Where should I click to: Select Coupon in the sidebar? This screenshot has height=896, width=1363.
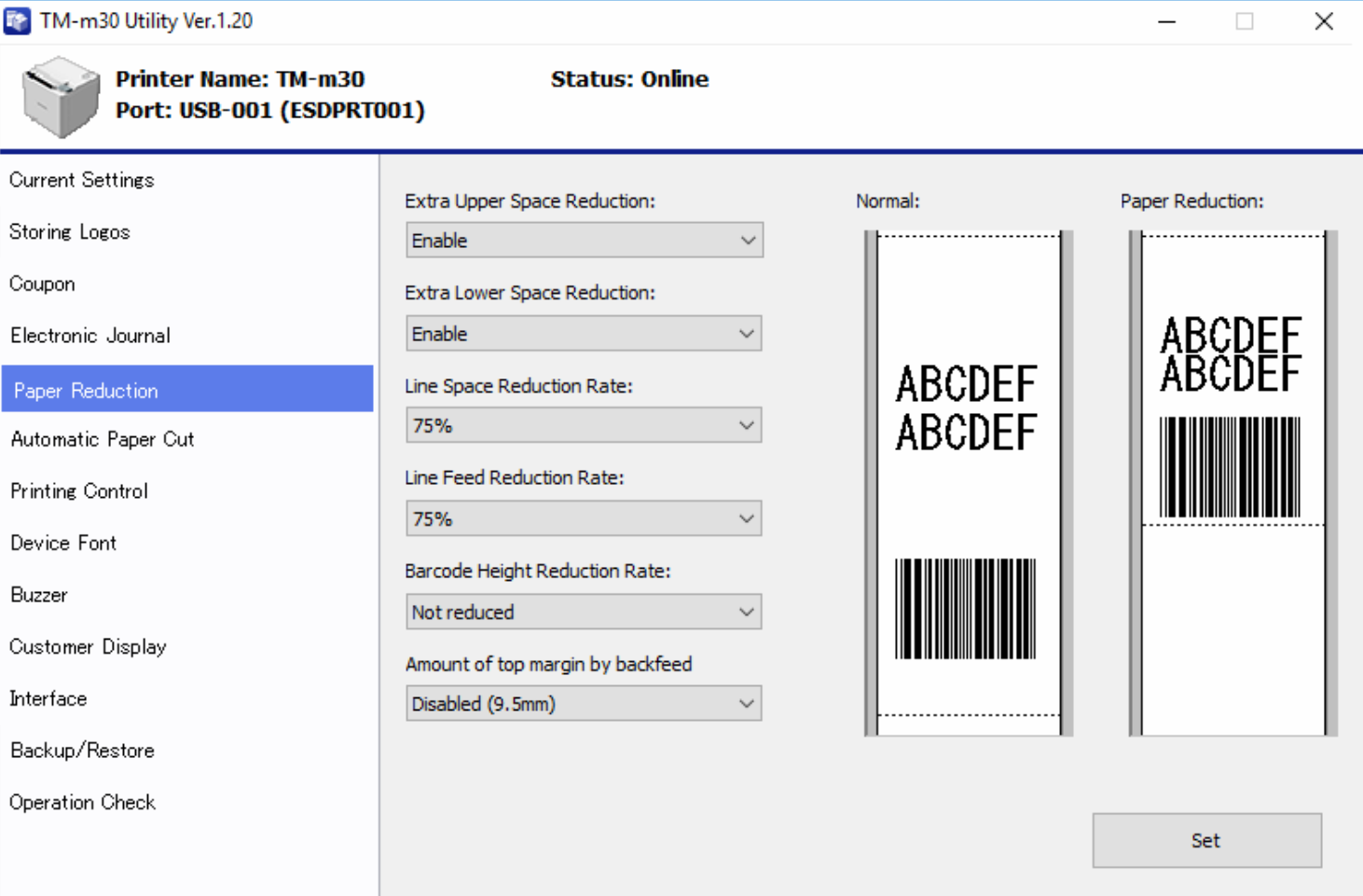[x=42, y=284]
